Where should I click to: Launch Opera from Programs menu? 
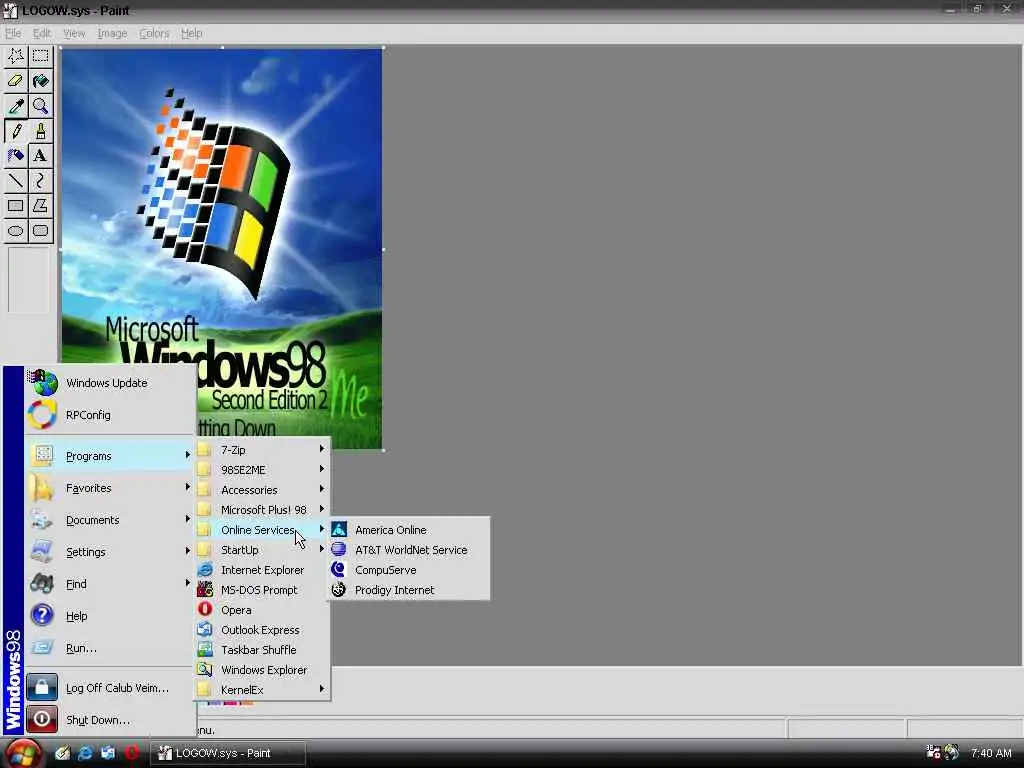263,610
